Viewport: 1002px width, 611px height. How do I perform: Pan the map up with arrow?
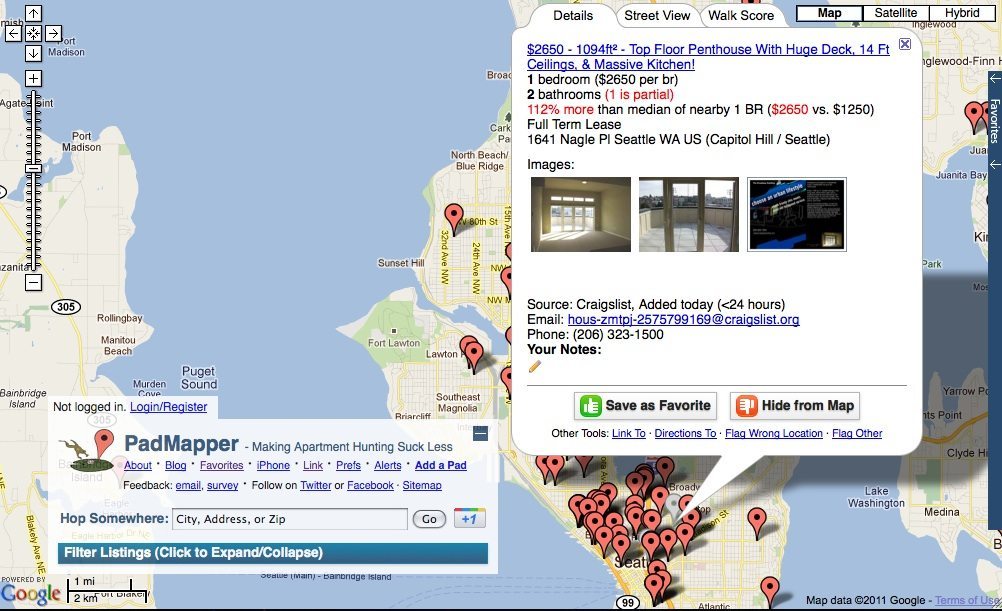[x=33, y=14]
